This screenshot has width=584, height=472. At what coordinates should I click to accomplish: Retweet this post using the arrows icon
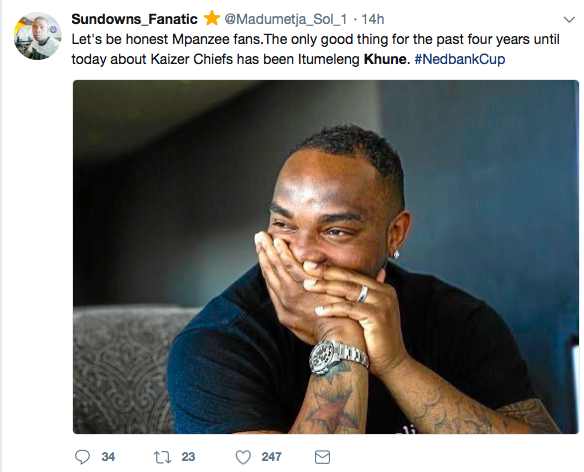pyautogui.click(x=162, y=457)
